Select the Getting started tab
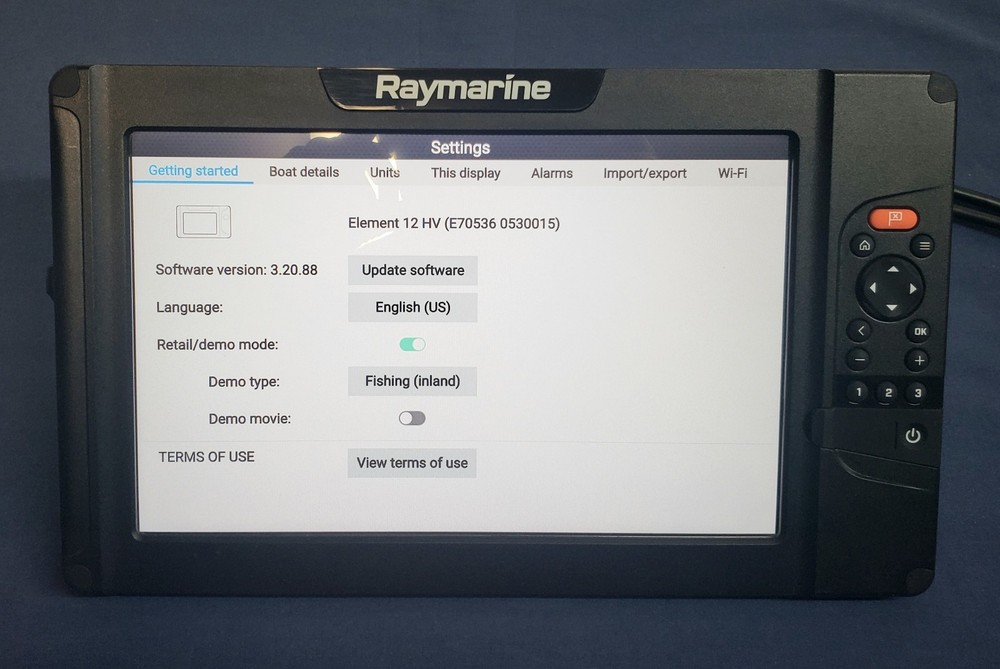The height and width of the screenshot is (669, 1000). 193,171
